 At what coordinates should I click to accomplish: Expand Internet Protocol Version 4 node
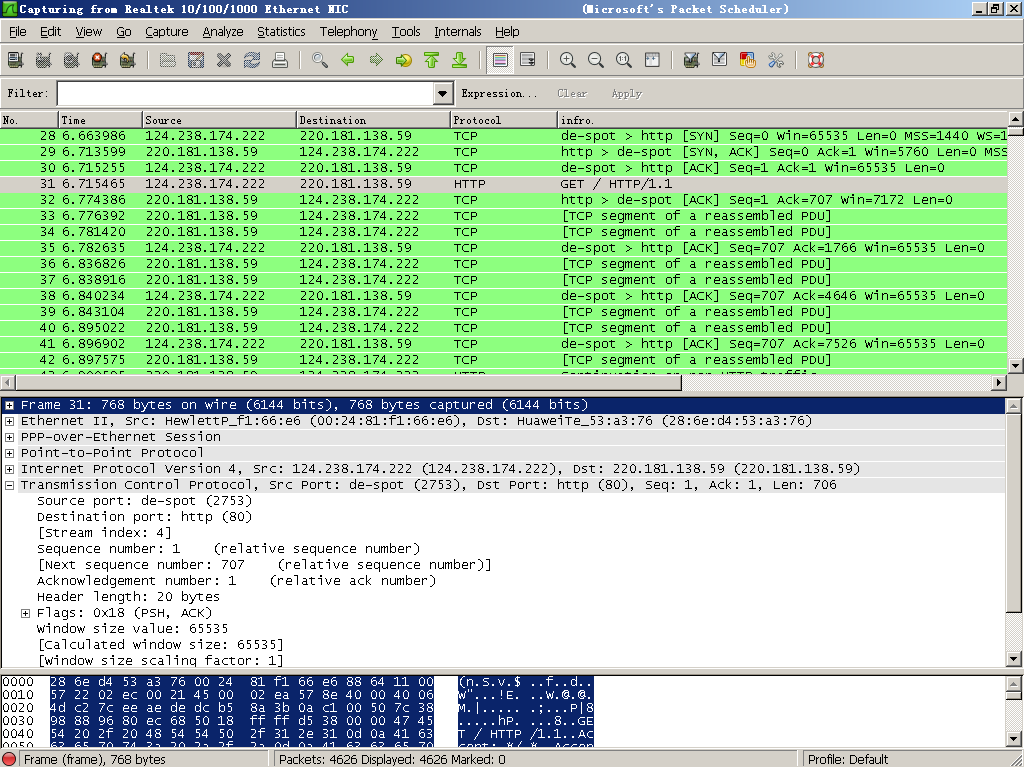(x=9, y=470)
